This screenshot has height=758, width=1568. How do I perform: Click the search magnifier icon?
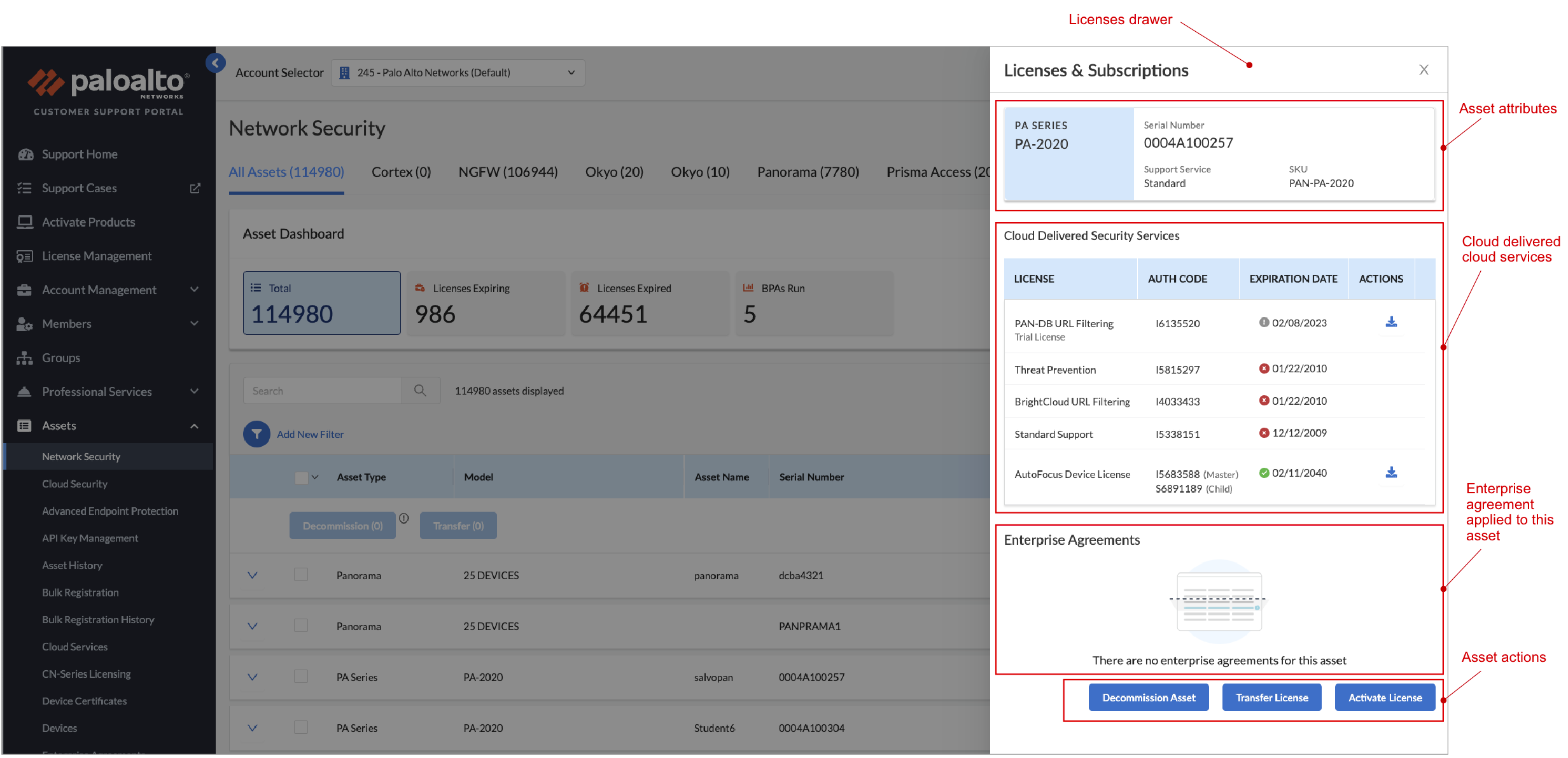pos(420,390)
